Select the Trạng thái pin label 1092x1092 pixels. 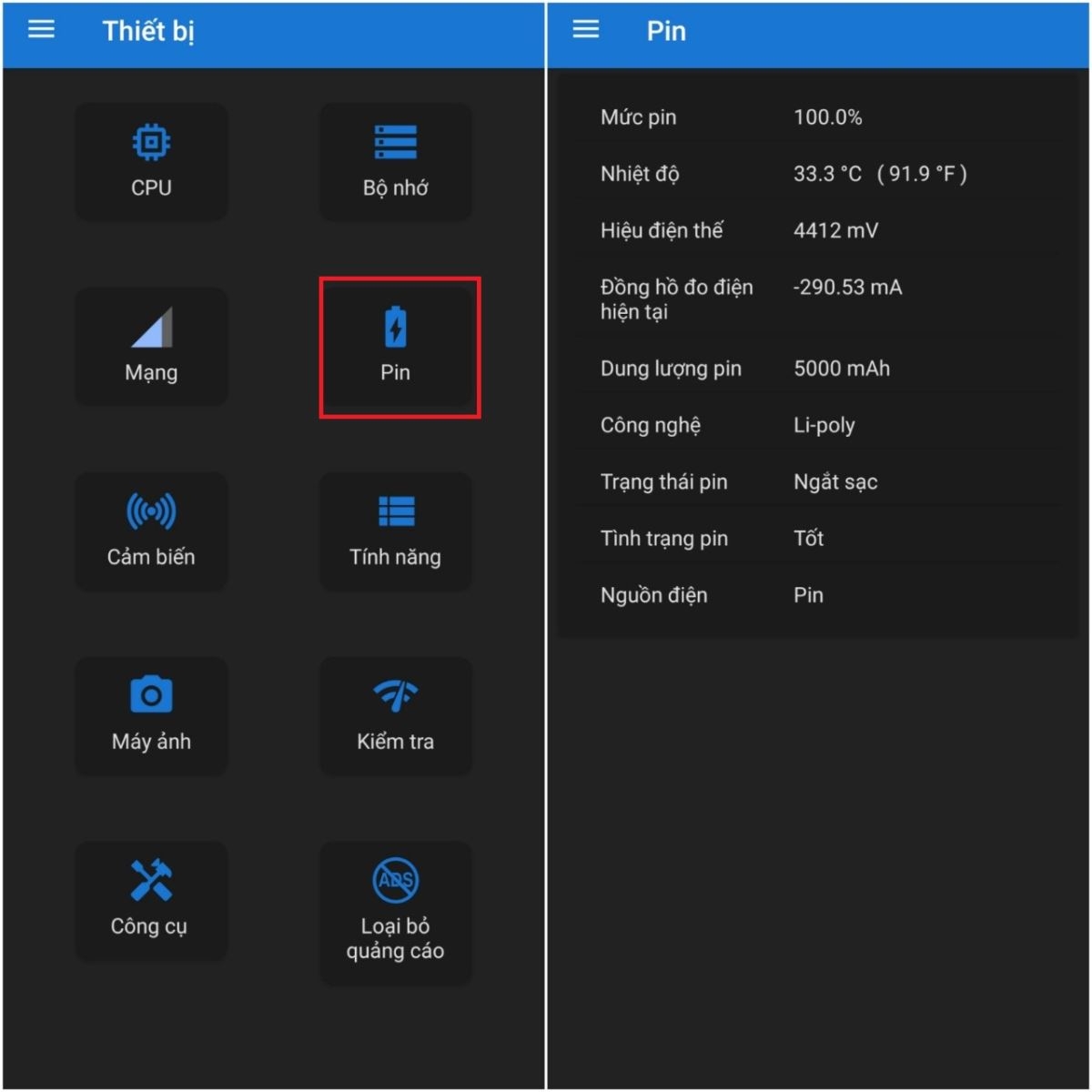pos(663,482)
